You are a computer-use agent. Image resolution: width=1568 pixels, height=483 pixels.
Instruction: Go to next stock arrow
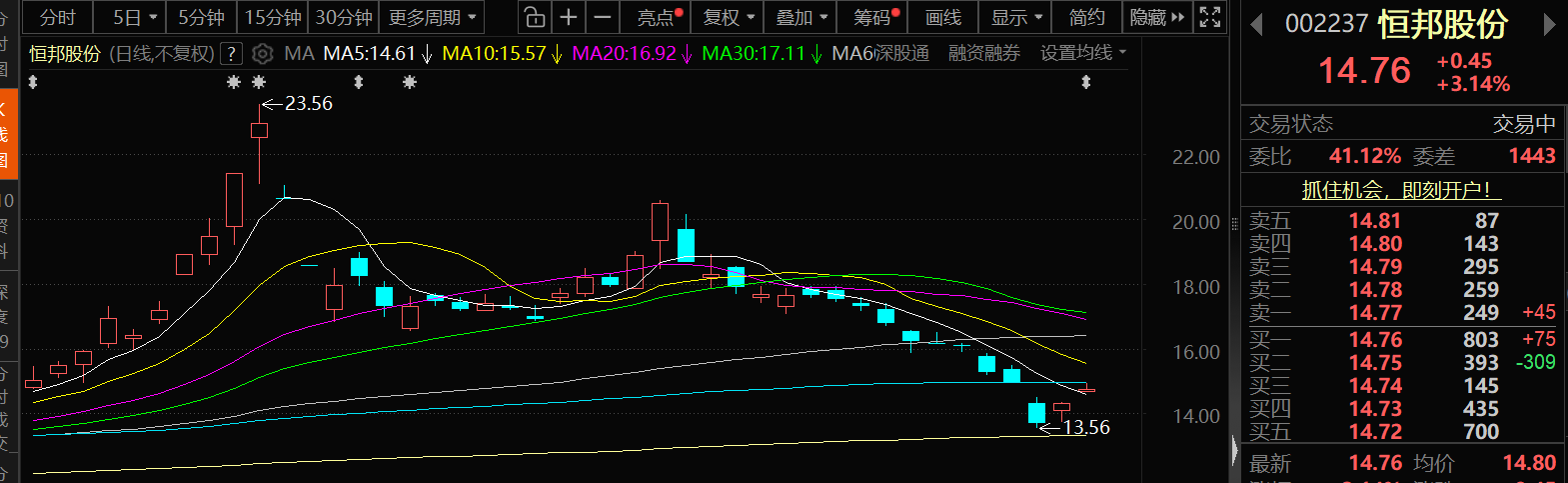pyautogui.click(x=1550, y=25)
